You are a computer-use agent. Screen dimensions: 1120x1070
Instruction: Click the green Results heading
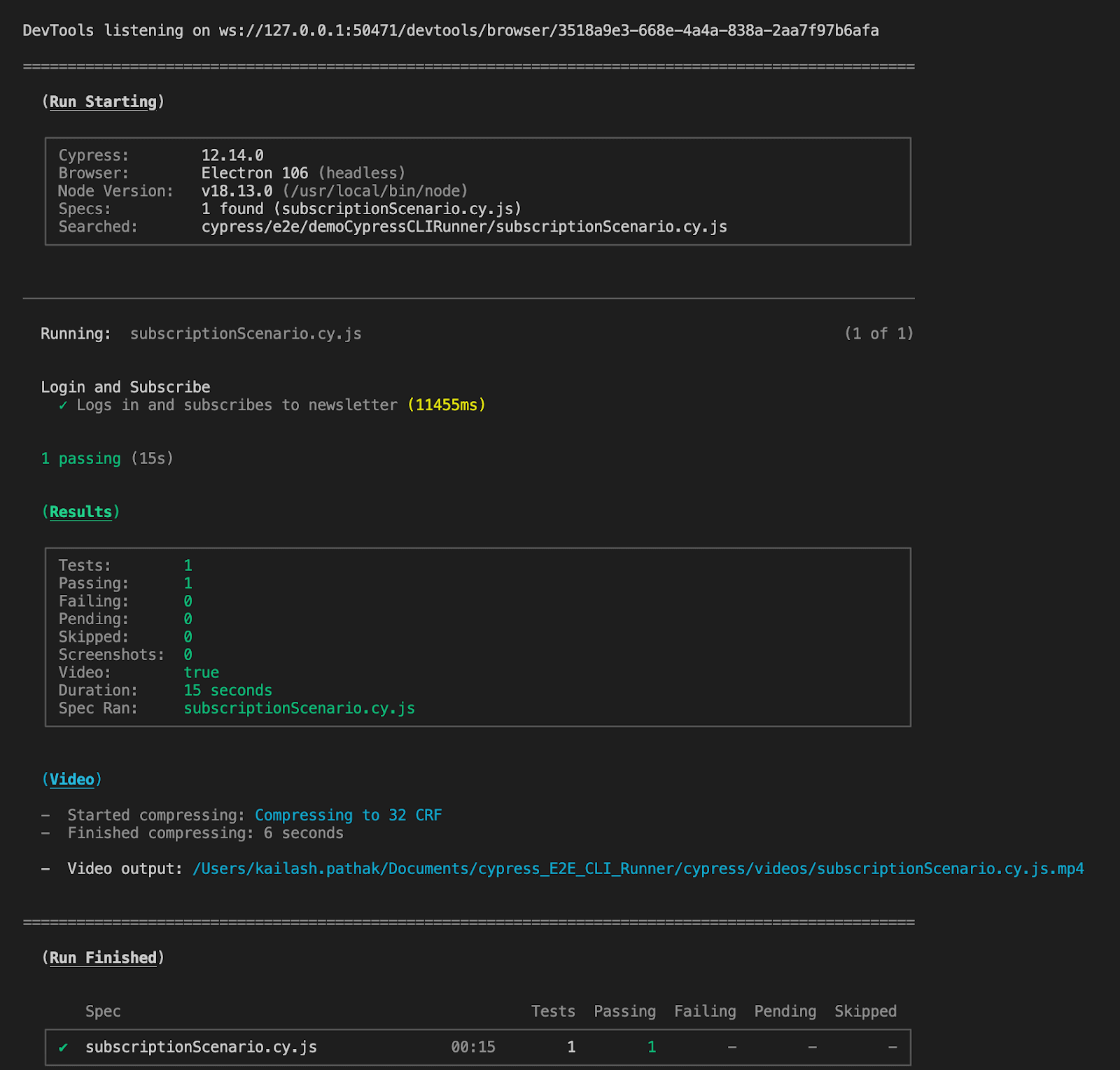pyautogui.click(x=80, y=512)
